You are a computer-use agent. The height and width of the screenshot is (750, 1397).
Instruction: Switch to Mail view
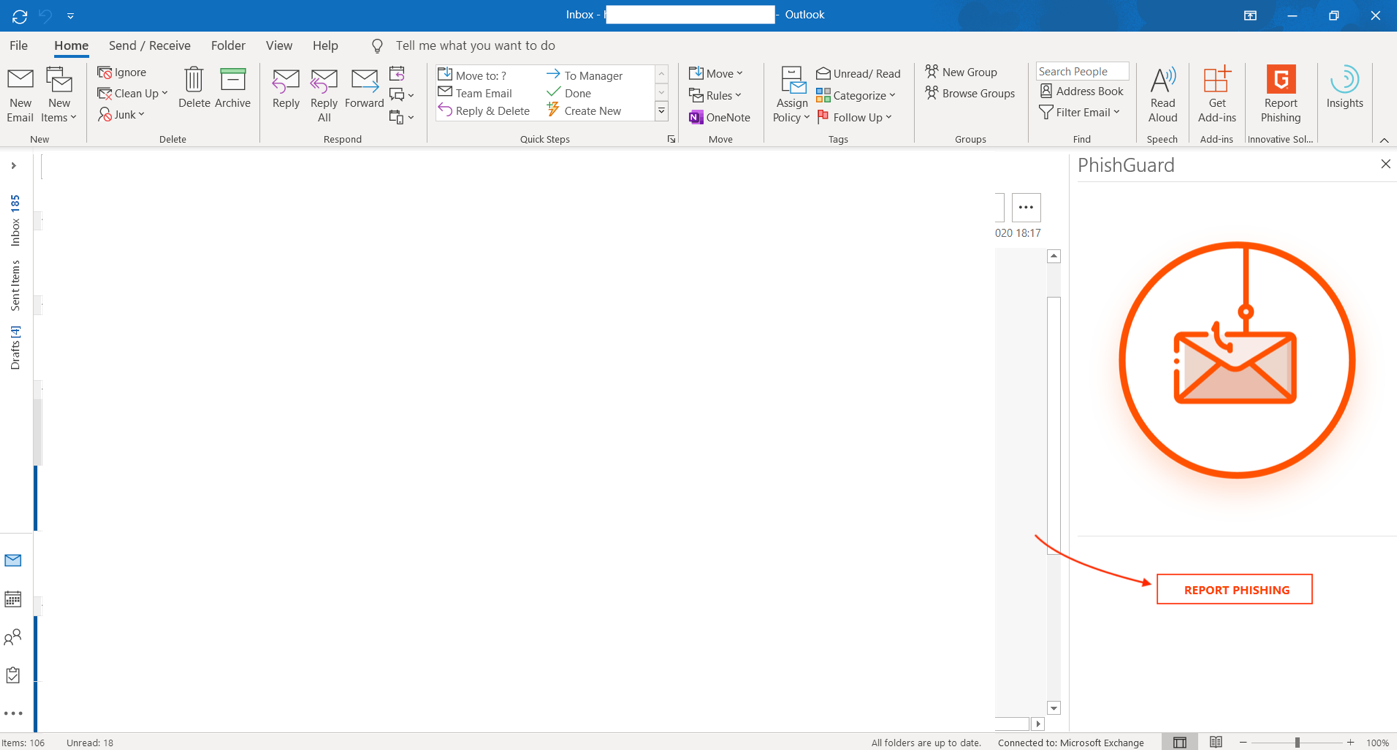click(13, 561)
